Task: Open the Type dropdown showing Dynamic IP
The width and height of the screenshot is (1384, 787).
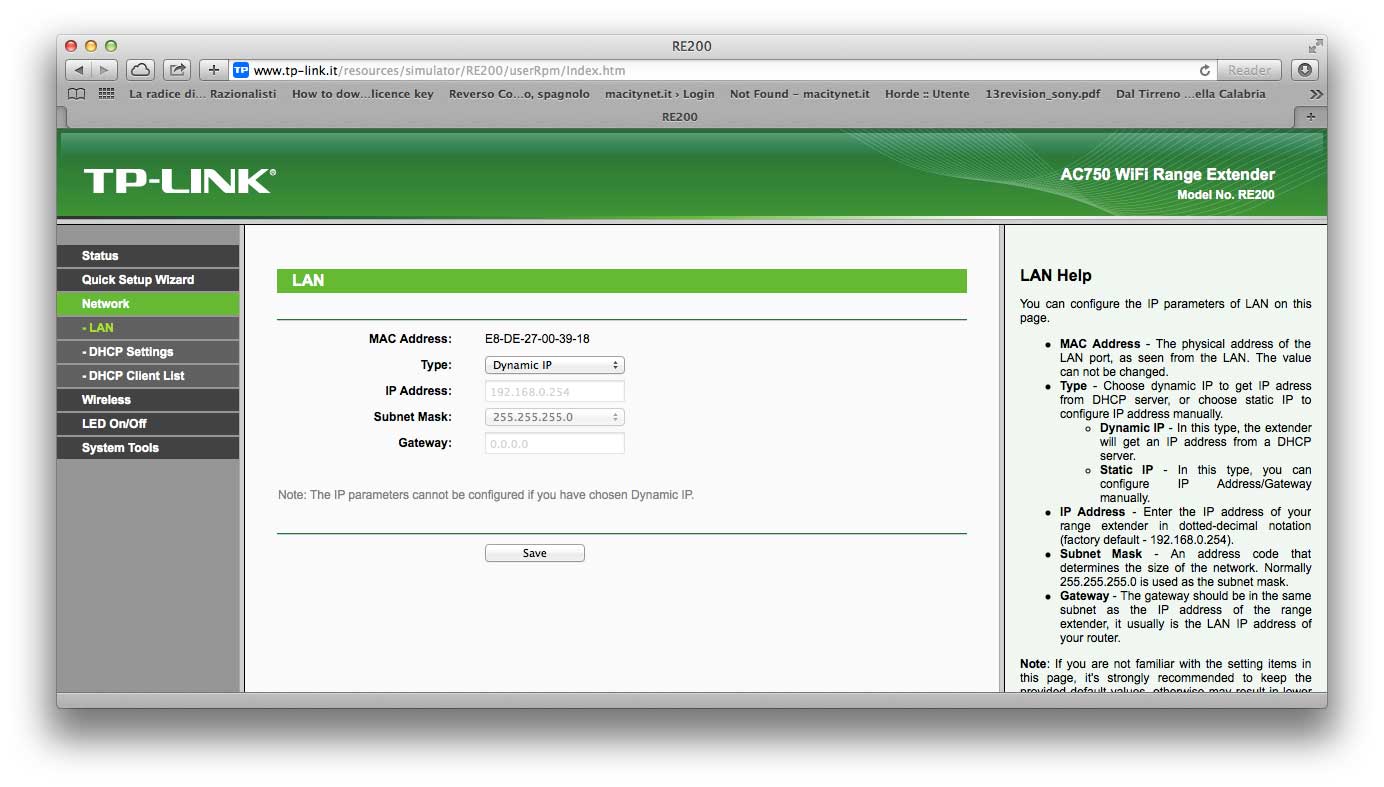Action: 555,365
